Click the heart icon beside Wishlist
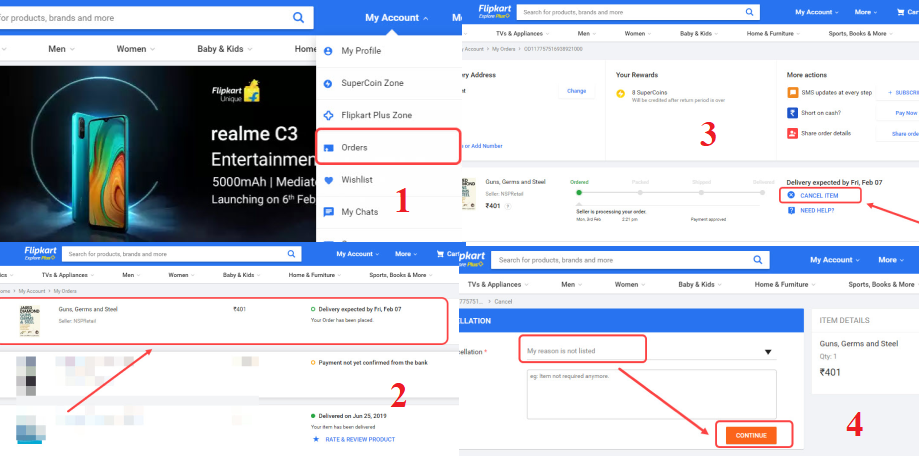The width and height of the screenshot is (919, 456). (329, 180)
